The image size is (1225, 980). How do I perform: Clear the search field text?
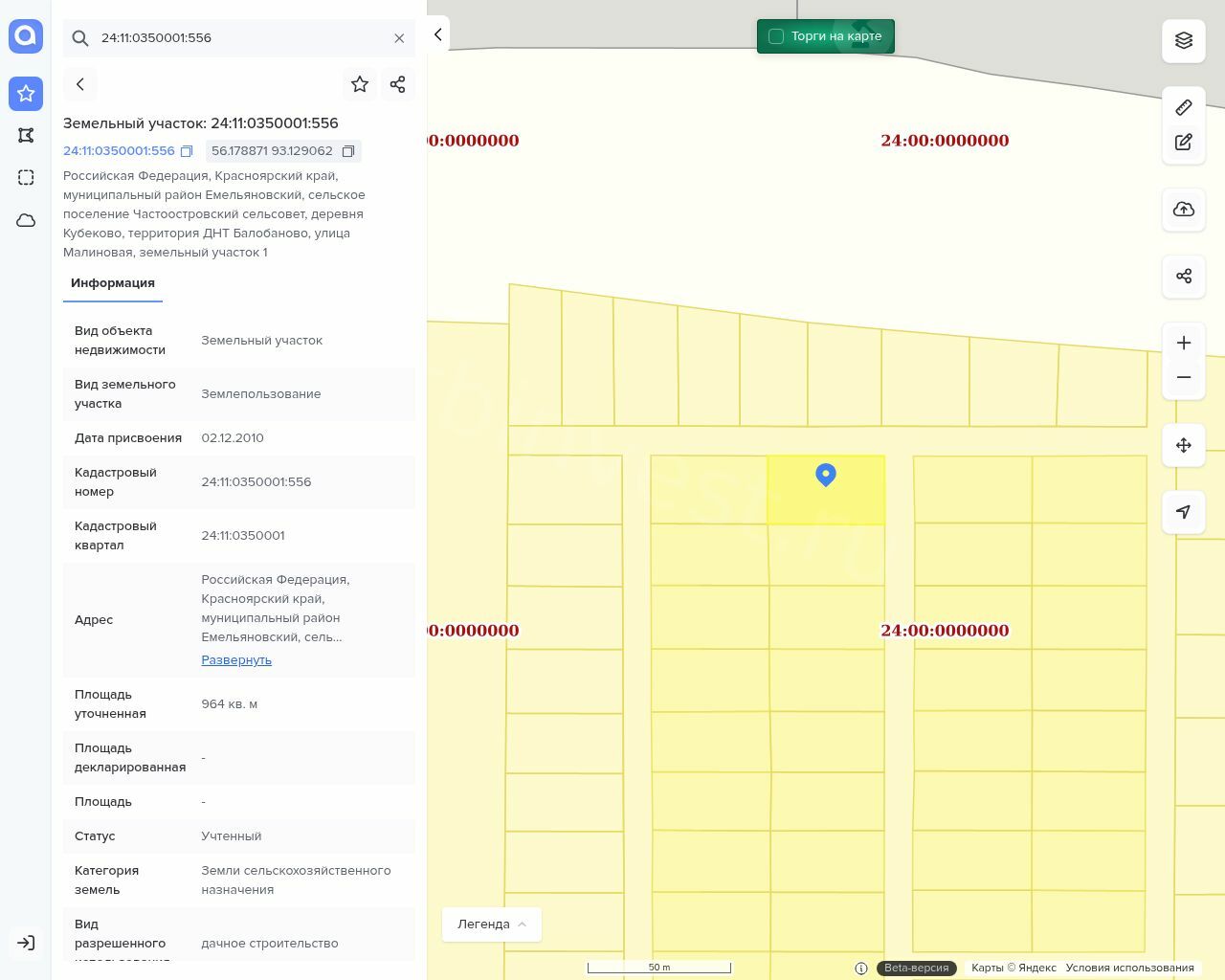click(399, 38)
